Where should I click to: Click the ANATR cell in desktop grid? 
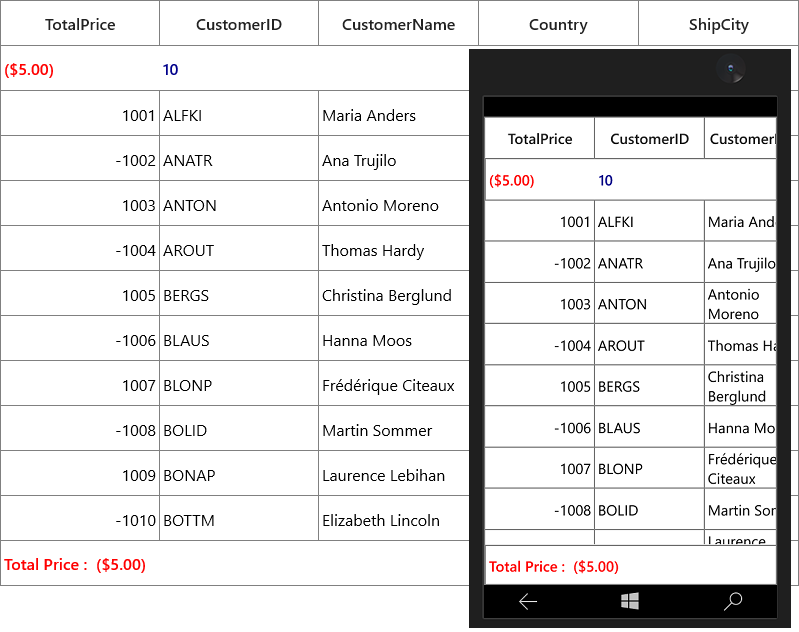point(239,159)
